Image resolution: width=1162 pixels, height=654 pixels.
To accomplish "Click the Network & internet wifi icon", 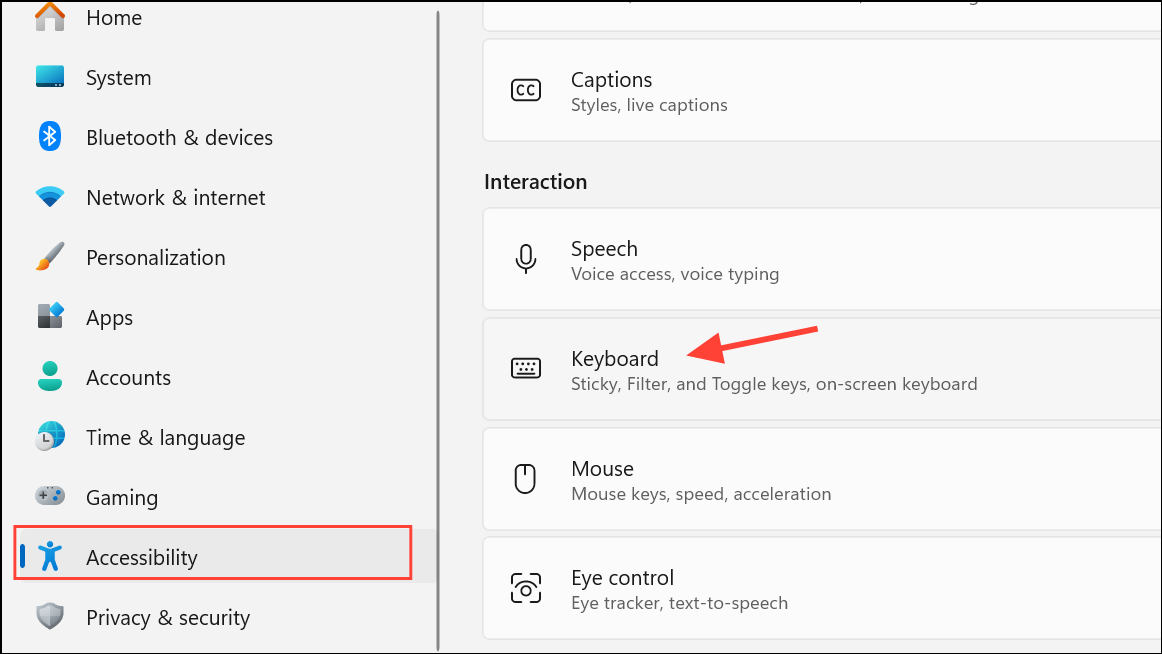I will [49, 197].
